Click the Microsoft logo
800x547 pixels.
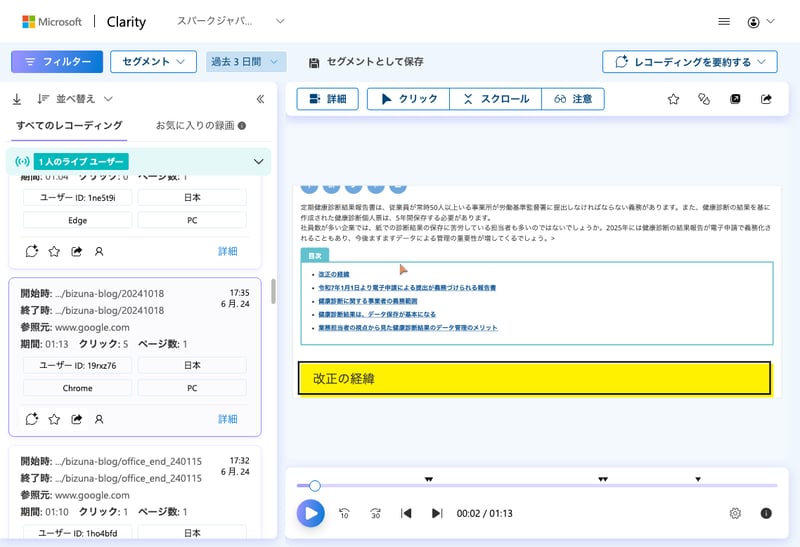coord(52,21)
